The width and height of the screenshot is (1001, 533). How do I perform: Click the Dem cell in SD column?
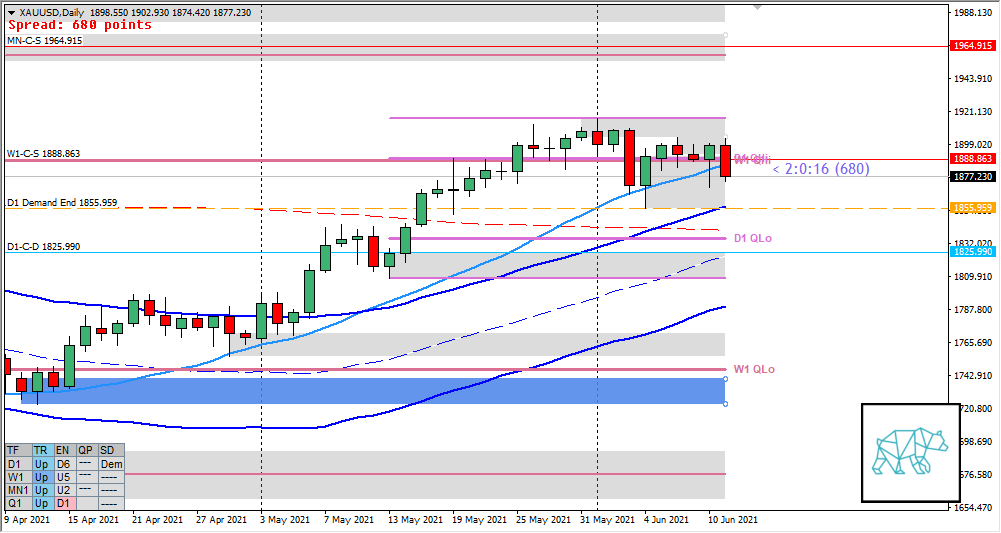(x=112, y=465)
